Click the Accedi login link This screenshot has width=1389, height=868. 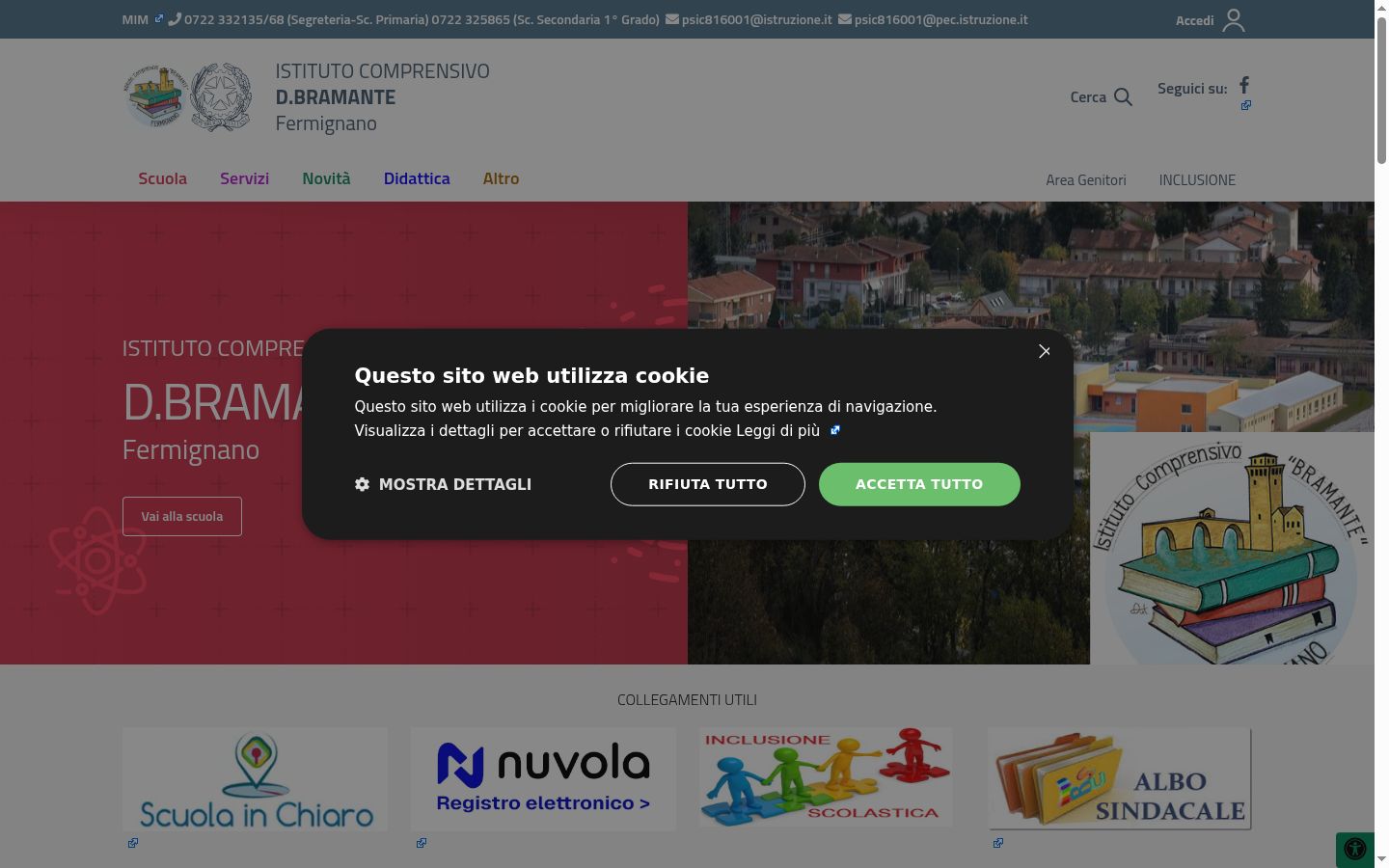point(1194,20)
